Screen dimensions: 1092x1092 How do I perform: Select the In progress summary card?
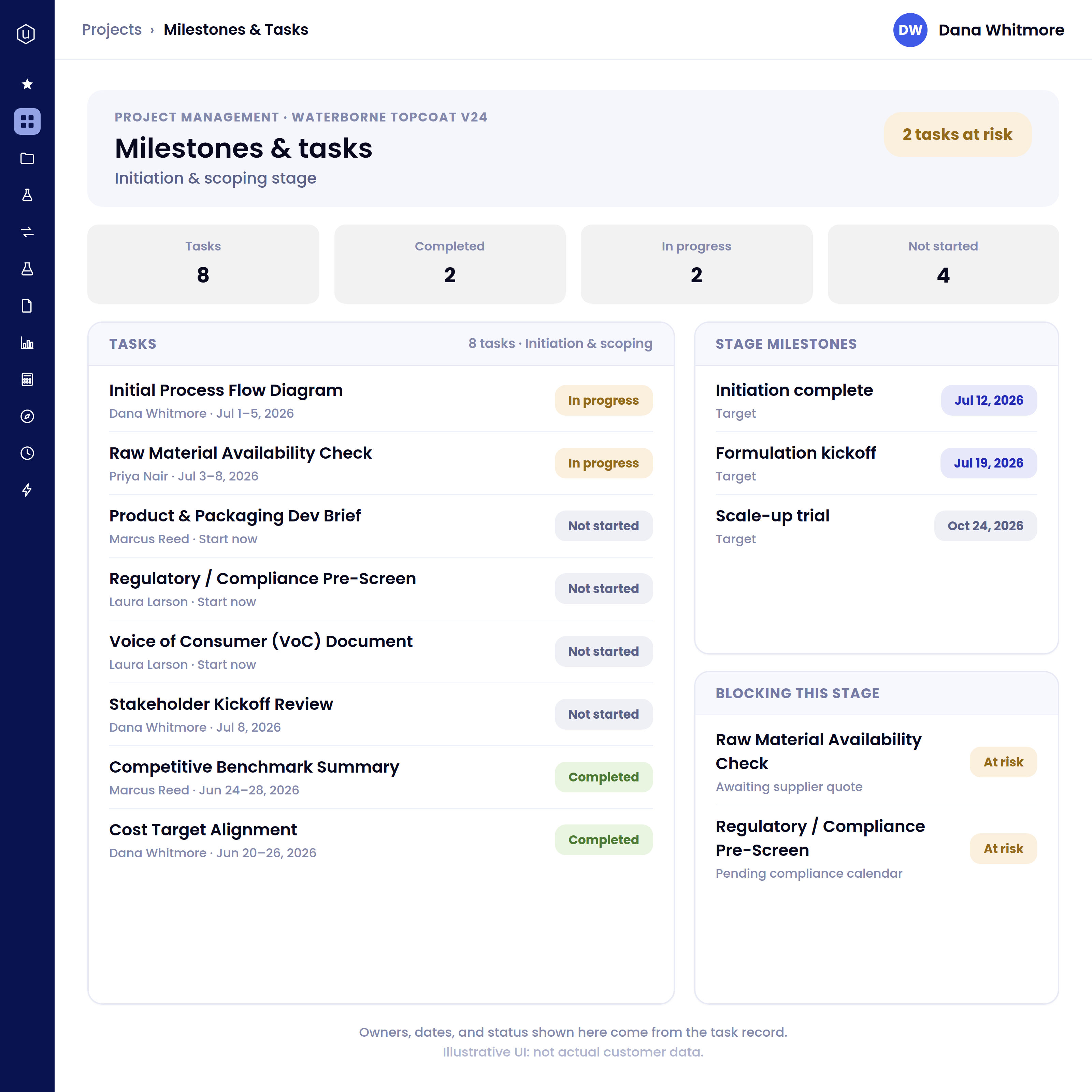click(696, 264)
